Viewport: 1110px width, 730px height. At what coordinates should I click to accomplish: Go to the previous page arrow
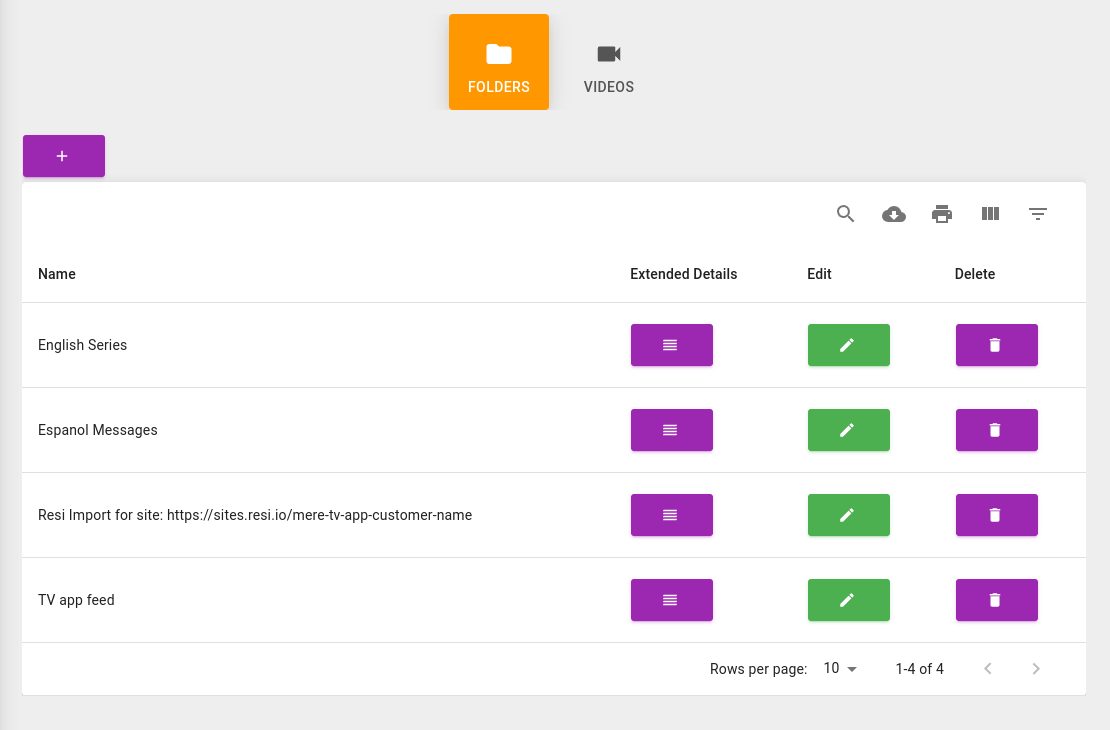pos(988,669)
